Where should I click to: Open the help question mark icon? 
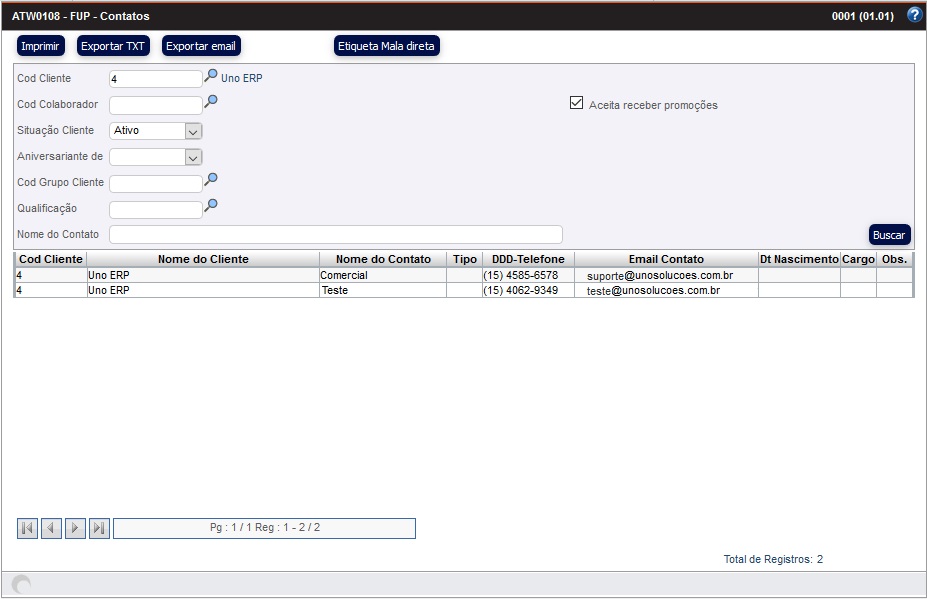[x=913, y=15]
